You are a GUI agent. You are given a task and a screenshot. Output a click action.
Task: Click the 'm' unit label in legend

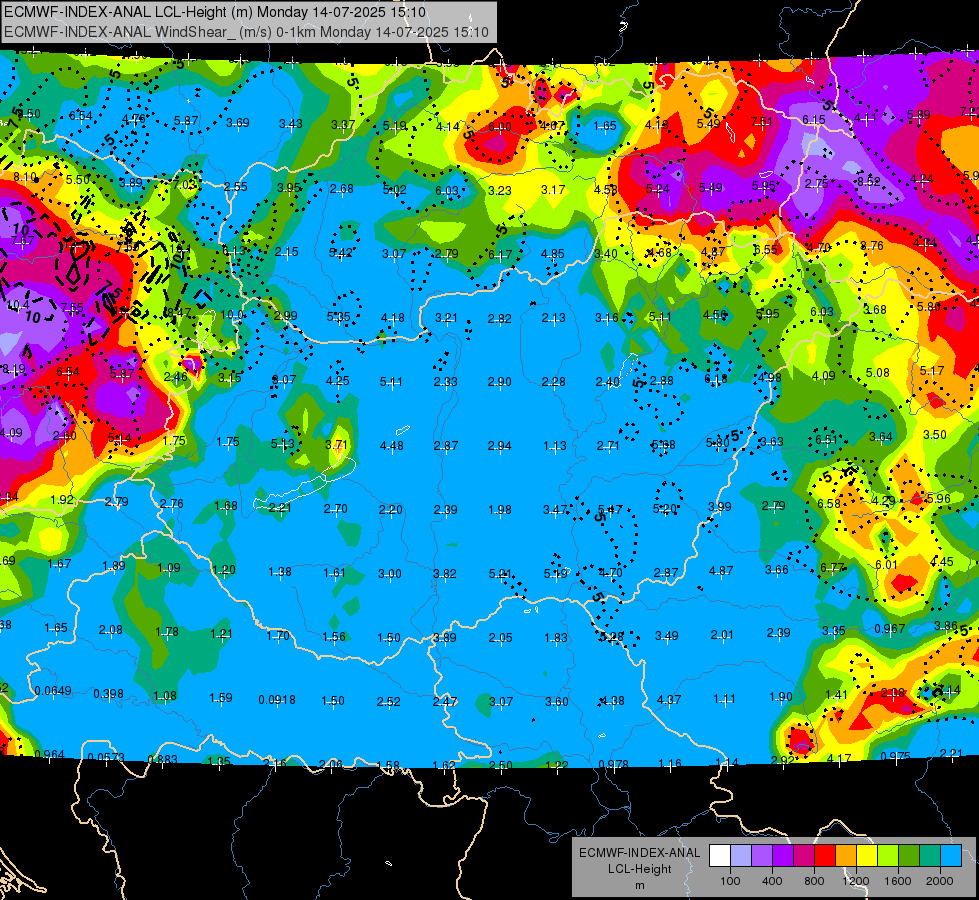(x=639, y=885)
